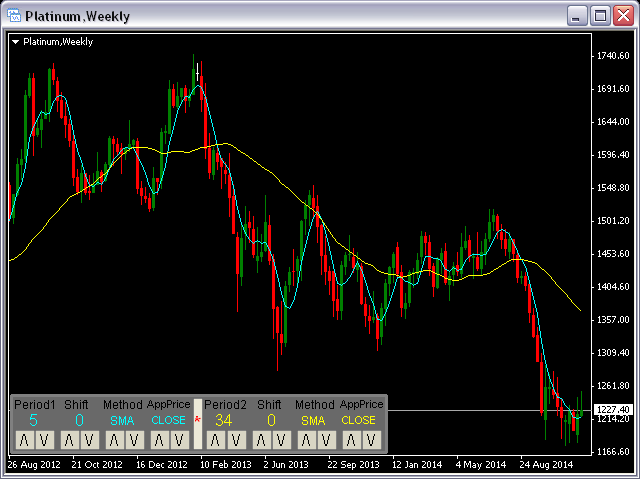
Task: Increase second Shift value using up arrow
Action: click(x=259, y=440)
